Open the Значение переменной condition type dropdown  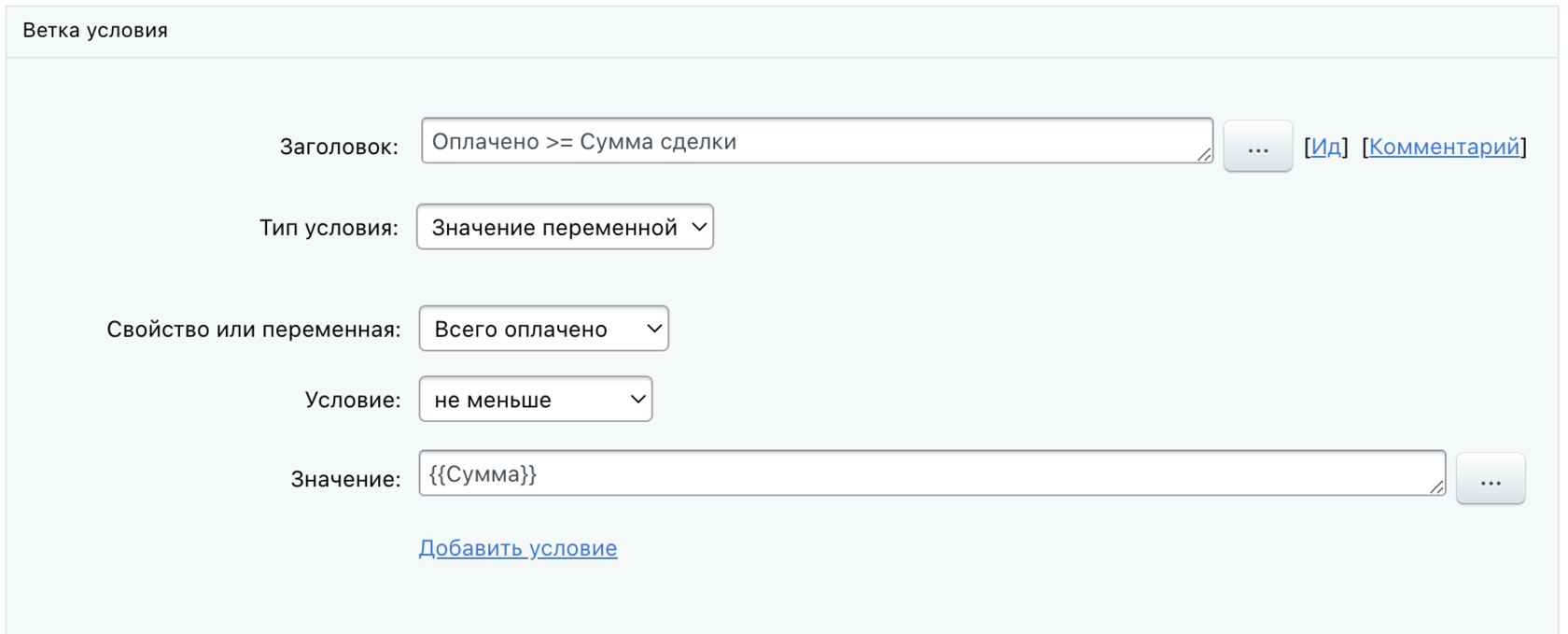pos(564,227)
